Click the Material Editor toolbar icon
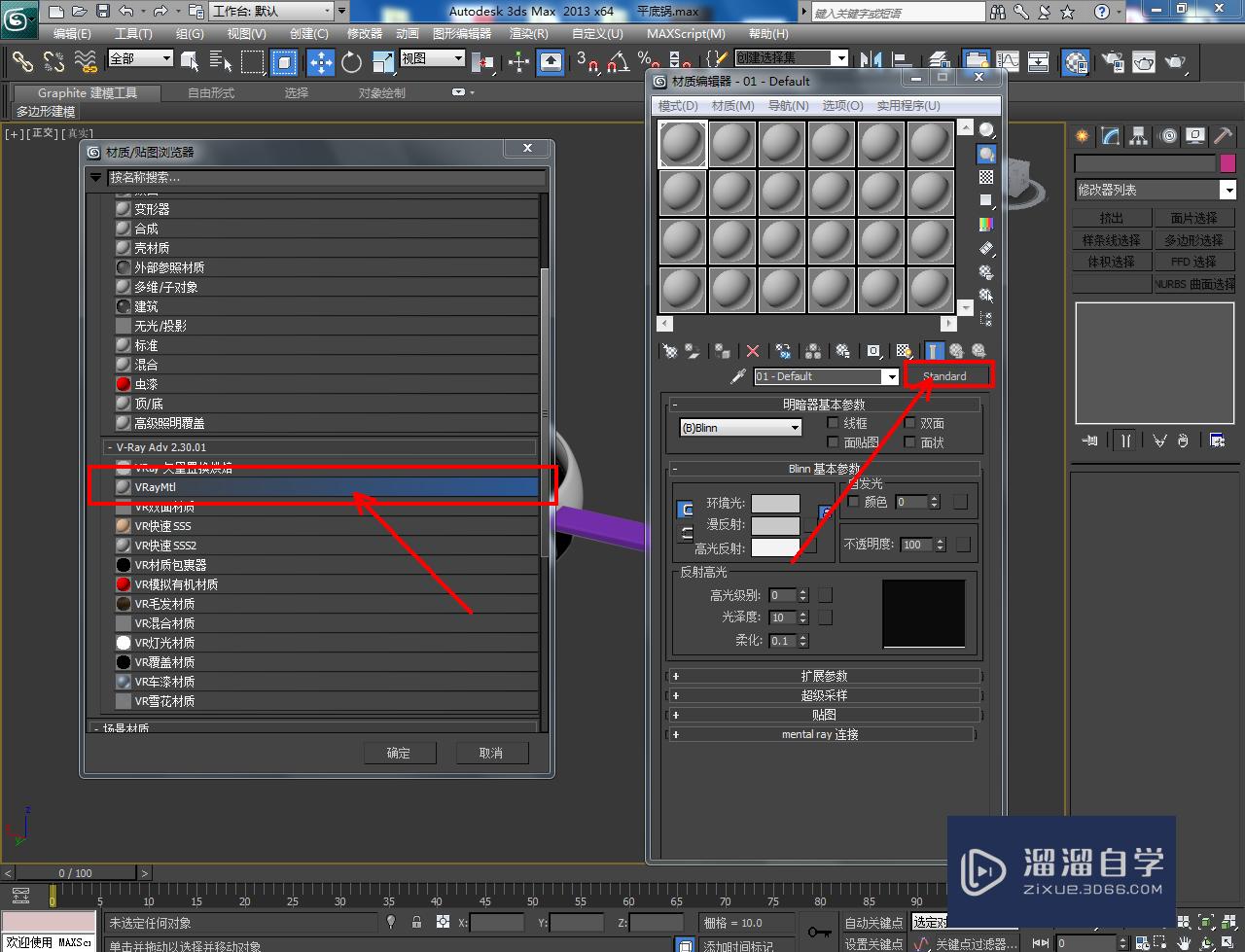Viewport: 1245px width, 952px height. 1076,62
